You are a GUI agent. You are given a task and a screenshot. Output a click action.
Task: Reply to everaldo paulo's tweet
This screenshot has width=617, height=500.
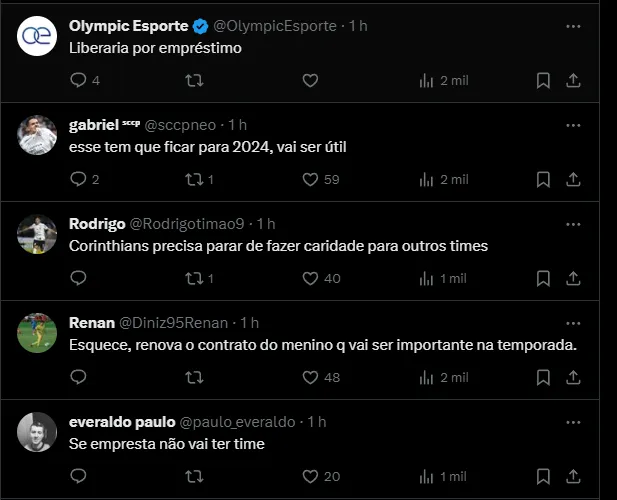(79, 476)
